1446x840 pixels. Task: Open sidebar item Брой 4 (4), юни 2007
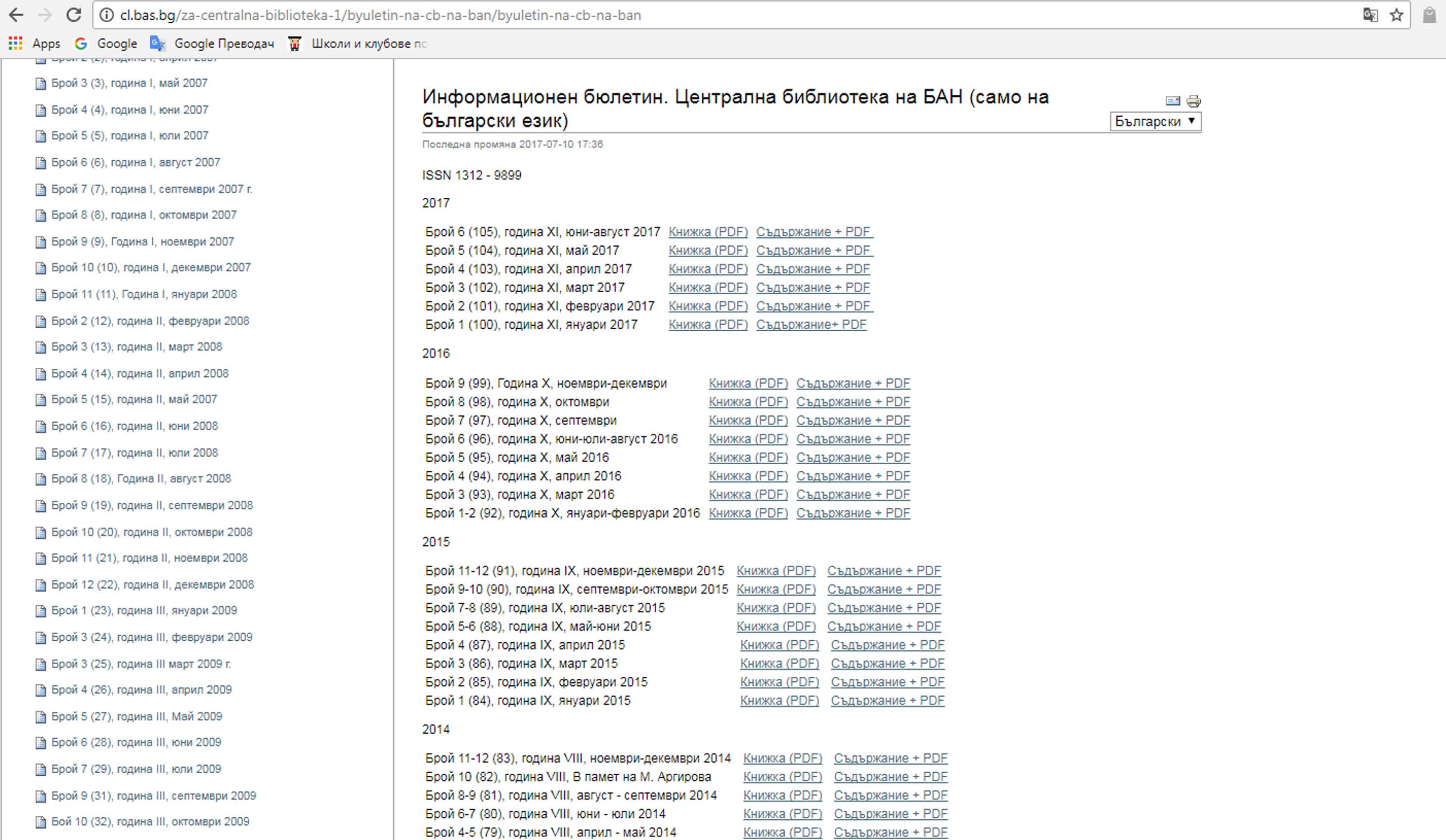tap(130, 110)
